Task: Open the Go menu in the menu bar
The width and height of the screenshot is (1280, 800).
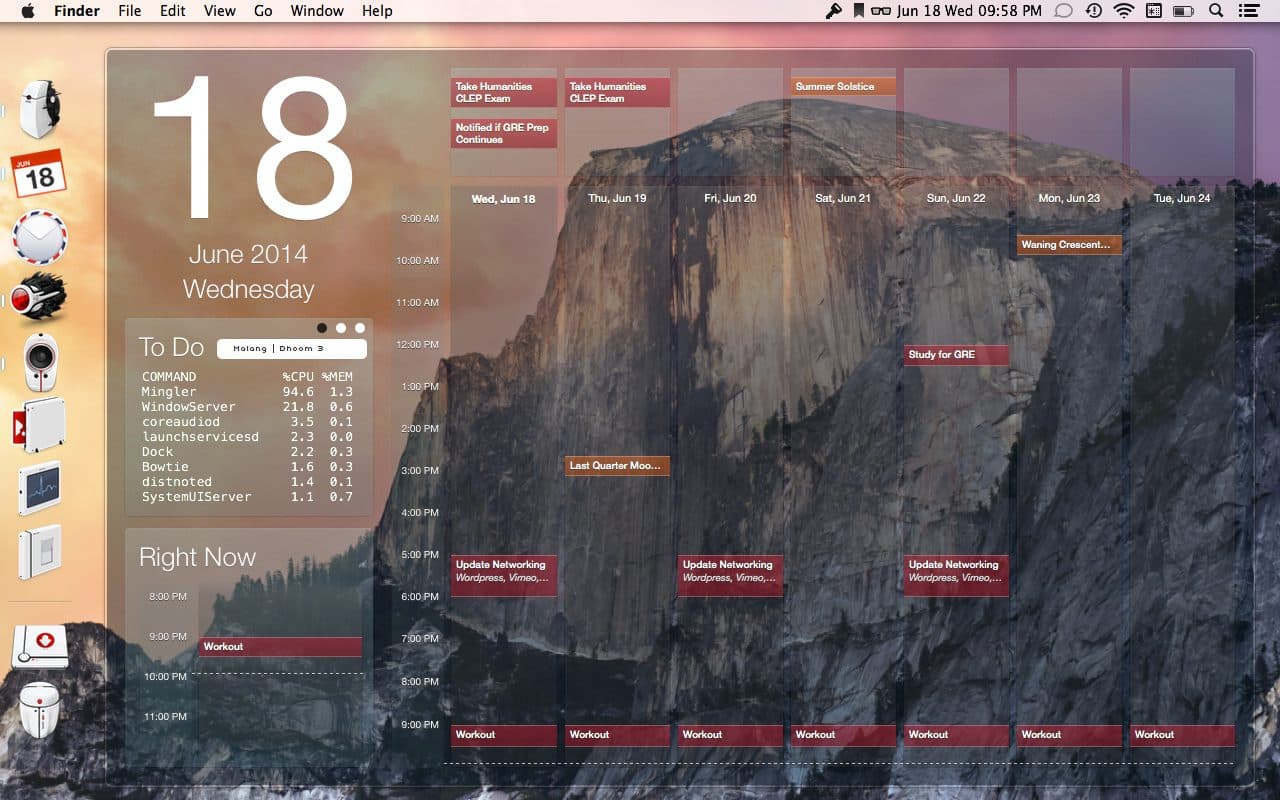Action: point(262,10)
